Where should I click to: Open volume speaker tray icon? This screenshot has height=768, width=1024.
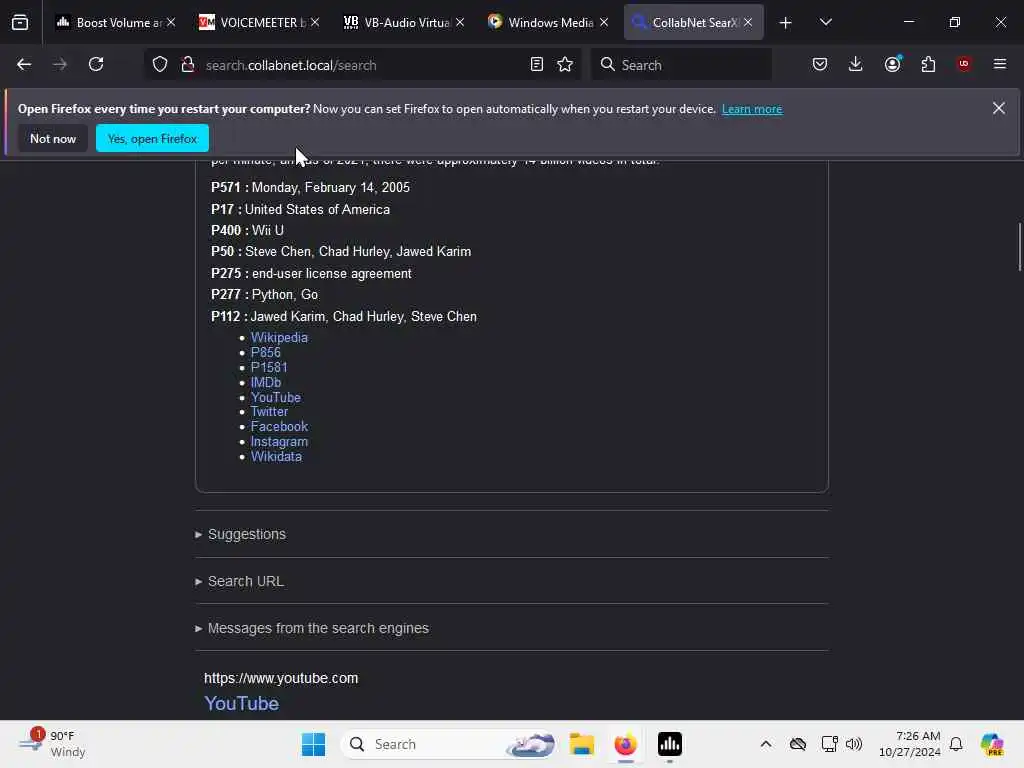(x=854, y=744)
